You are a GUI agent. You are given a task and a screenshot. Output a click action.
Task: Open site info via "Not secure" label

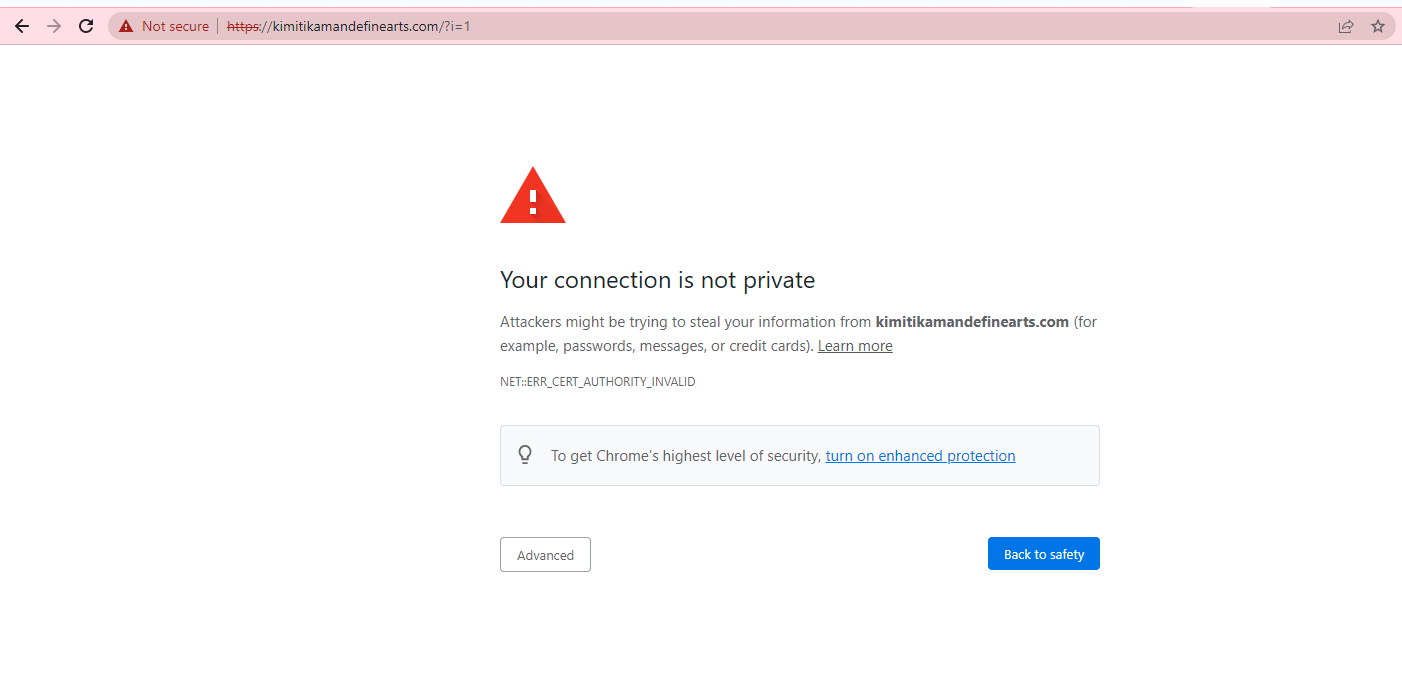[175, 26]
